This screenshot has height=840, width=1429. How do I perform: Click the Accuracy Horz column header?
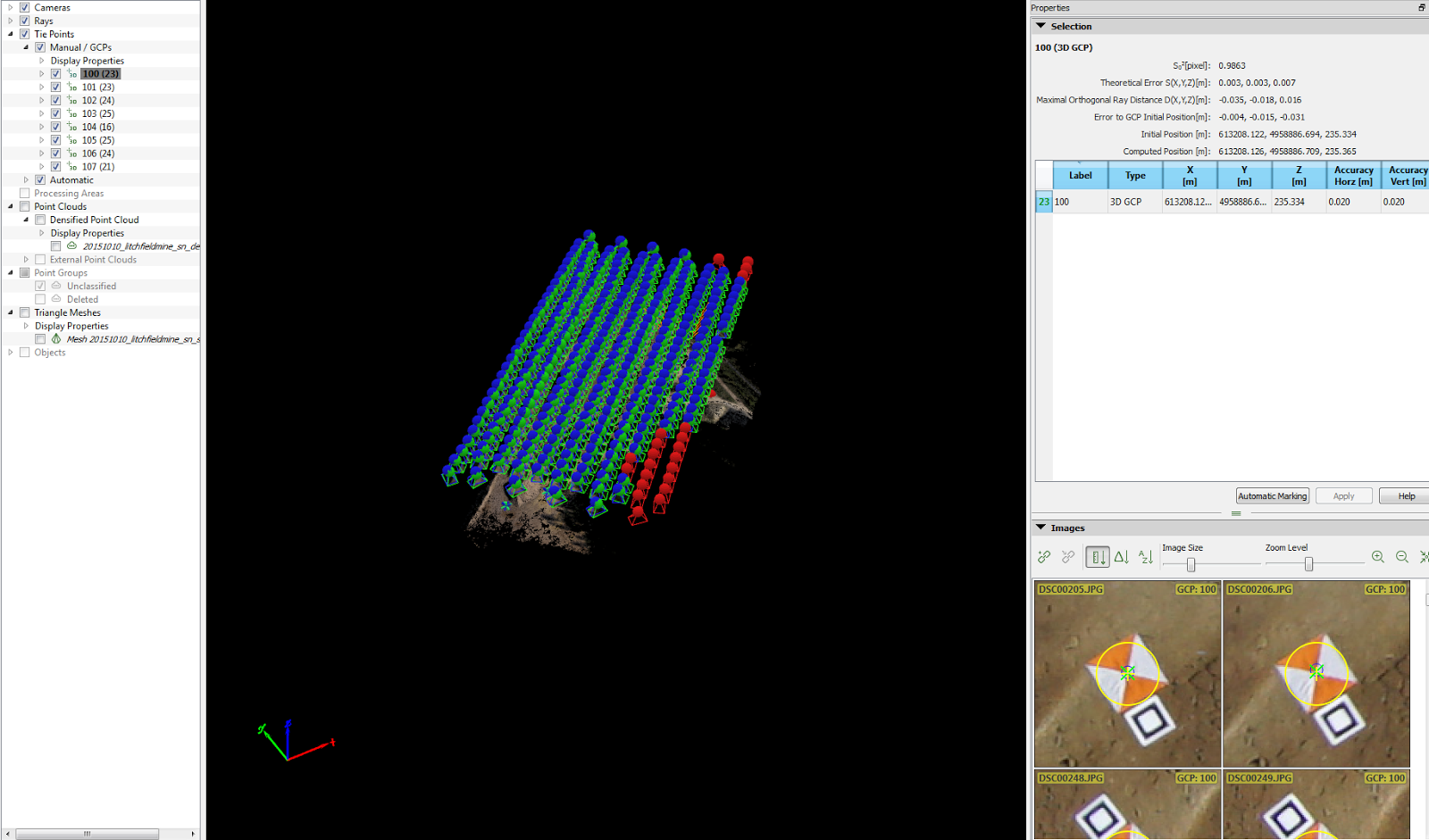pyautogui.click(x=1354, y=176)
